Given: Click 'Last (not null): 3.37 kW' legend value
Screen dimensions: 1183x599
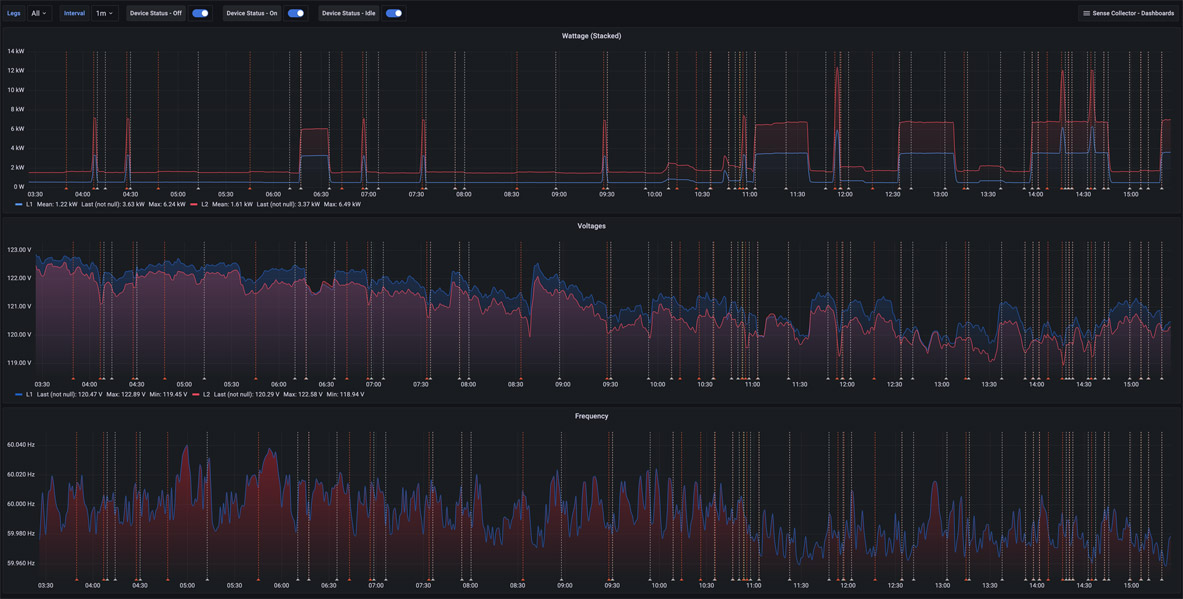Looking at the screenshot, I should 288,204.
